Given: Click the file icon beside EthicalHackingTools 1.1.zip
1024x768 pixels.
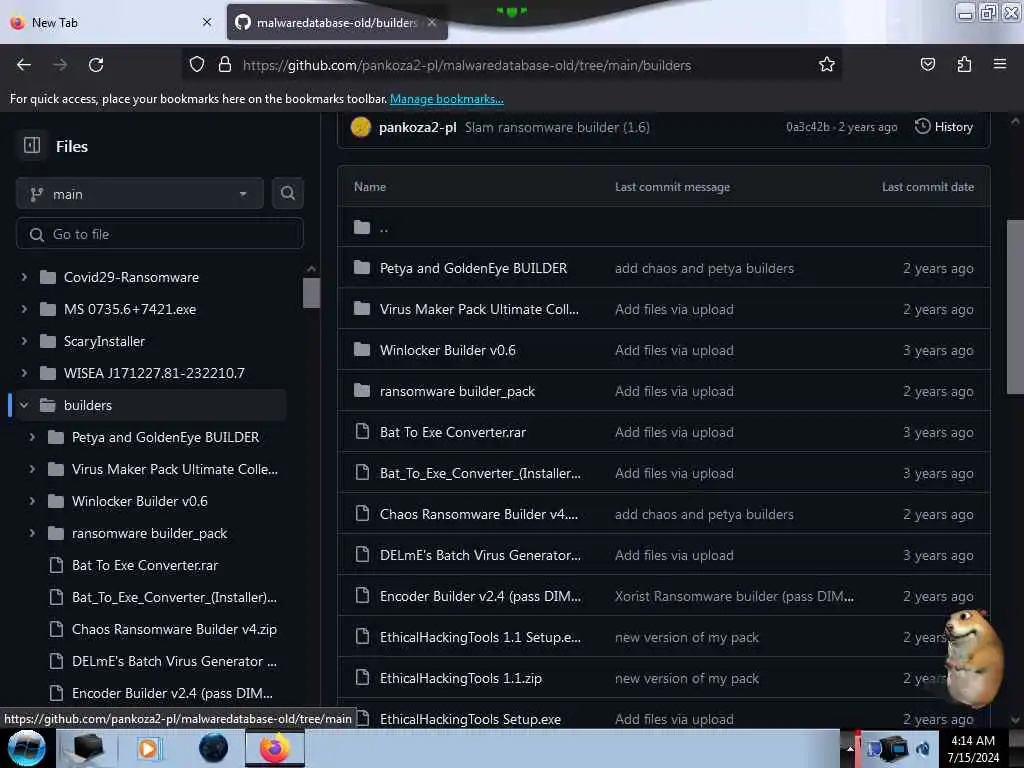Looking at the screenshot, I should tap(362, 678).
